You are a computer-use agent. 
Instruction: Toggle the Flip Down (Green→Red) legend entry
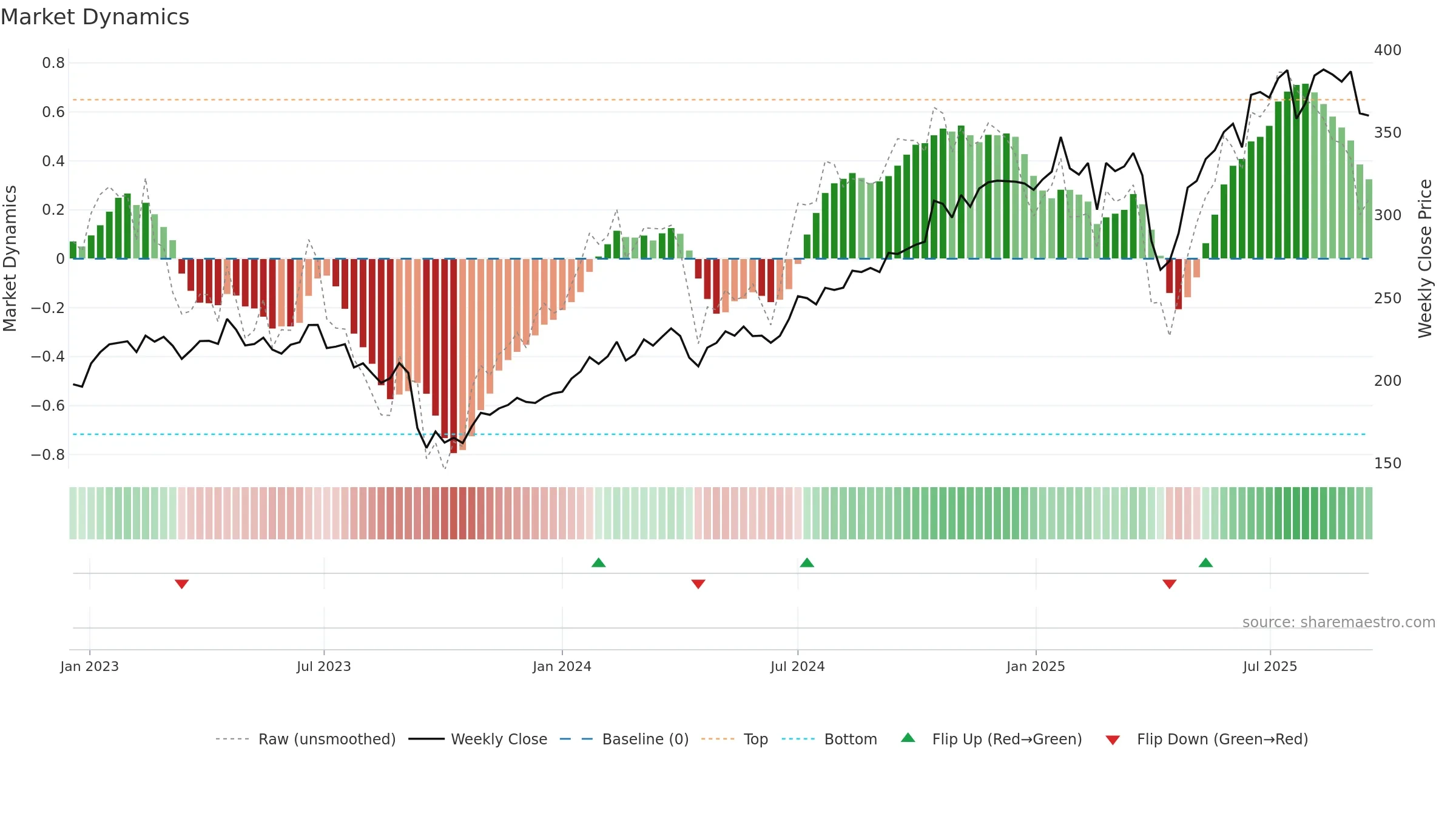tap(1206, 739)
